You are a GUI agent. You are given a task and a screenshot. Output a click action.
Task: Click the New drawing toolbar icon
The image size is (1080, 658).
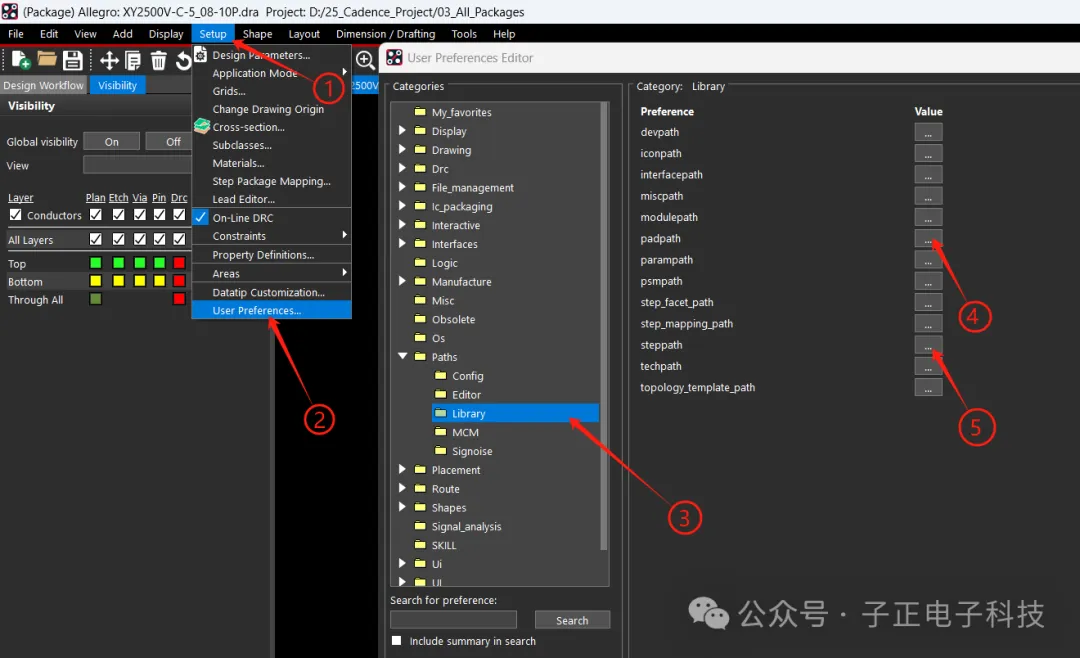tap(21, 61)
